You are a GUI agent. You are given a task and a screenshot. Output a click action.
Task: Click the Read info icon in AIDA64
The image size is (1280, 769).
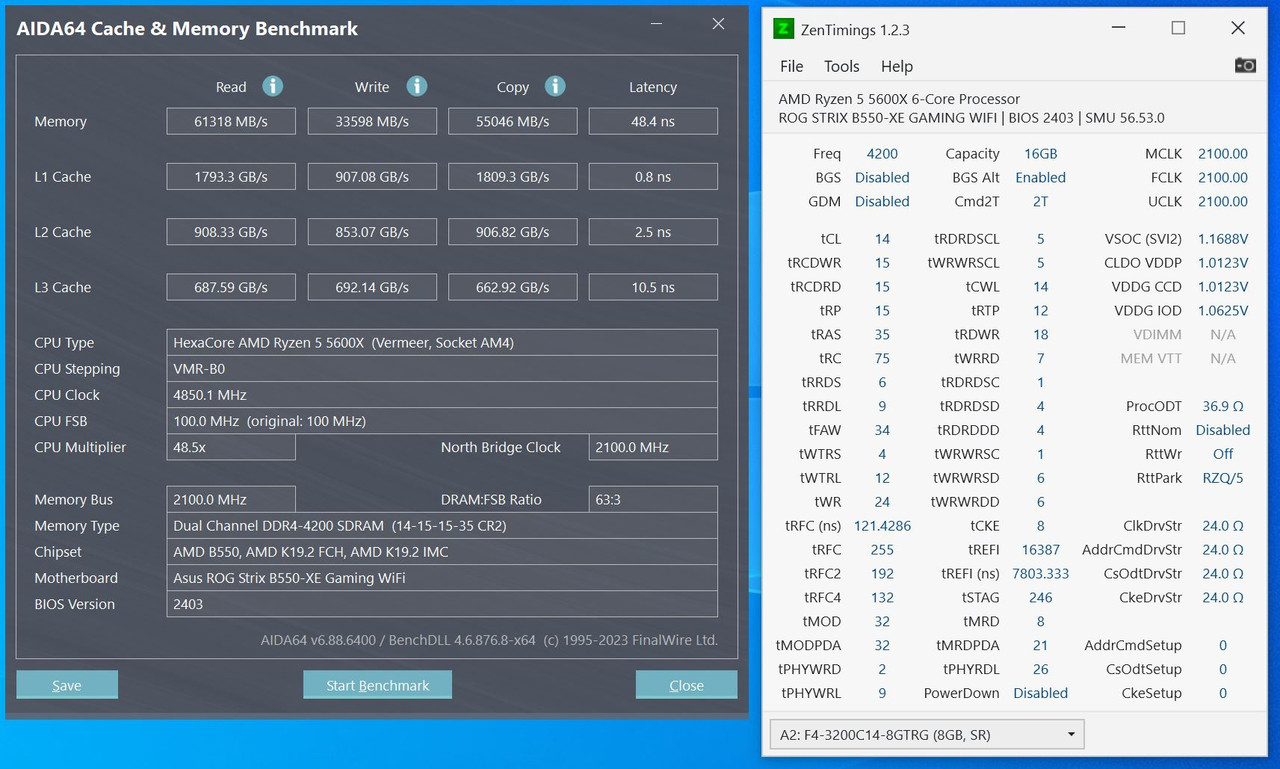pyautogui.click(x=272, y=86)
